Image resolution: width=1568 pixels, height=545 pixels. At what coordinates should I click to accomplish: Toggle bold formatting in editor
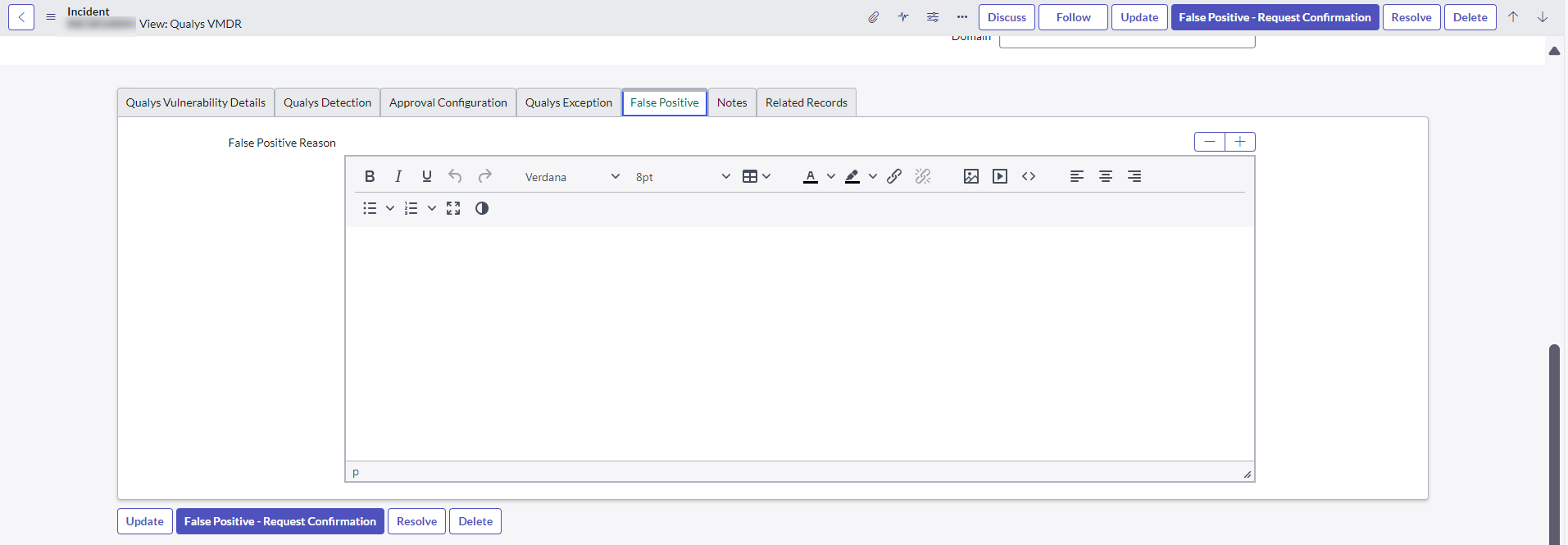pyautogui.click(x=370, y=176)
